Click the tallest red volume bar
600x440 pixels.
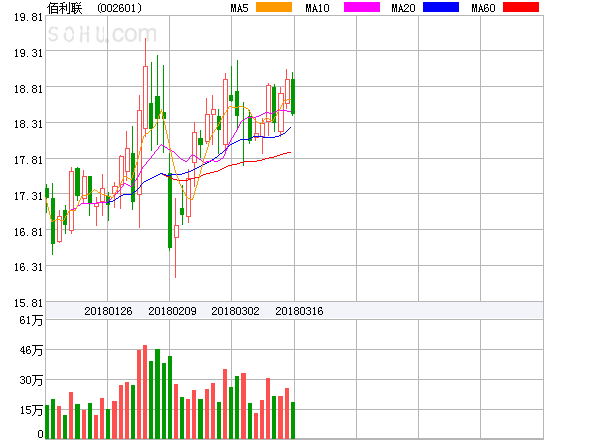[145, 392]
